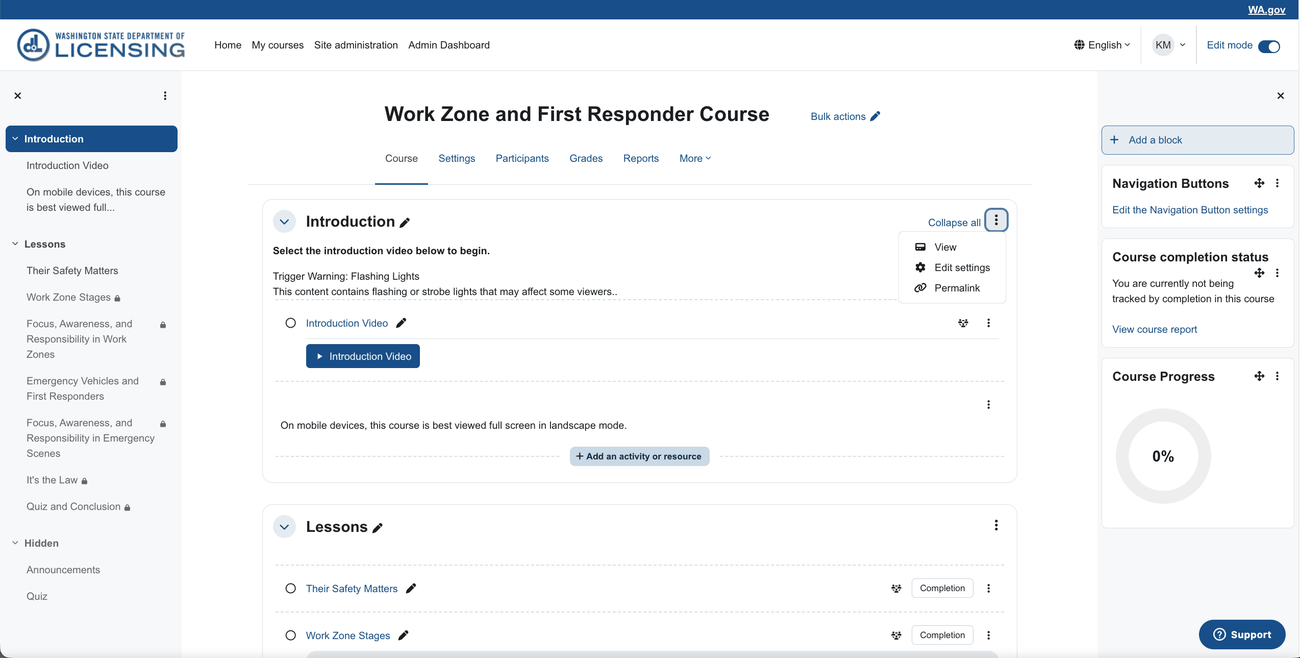Open the Lessons section three-dot menu
This screenshot has height=658, width=1300.
(x=996, y=525)
